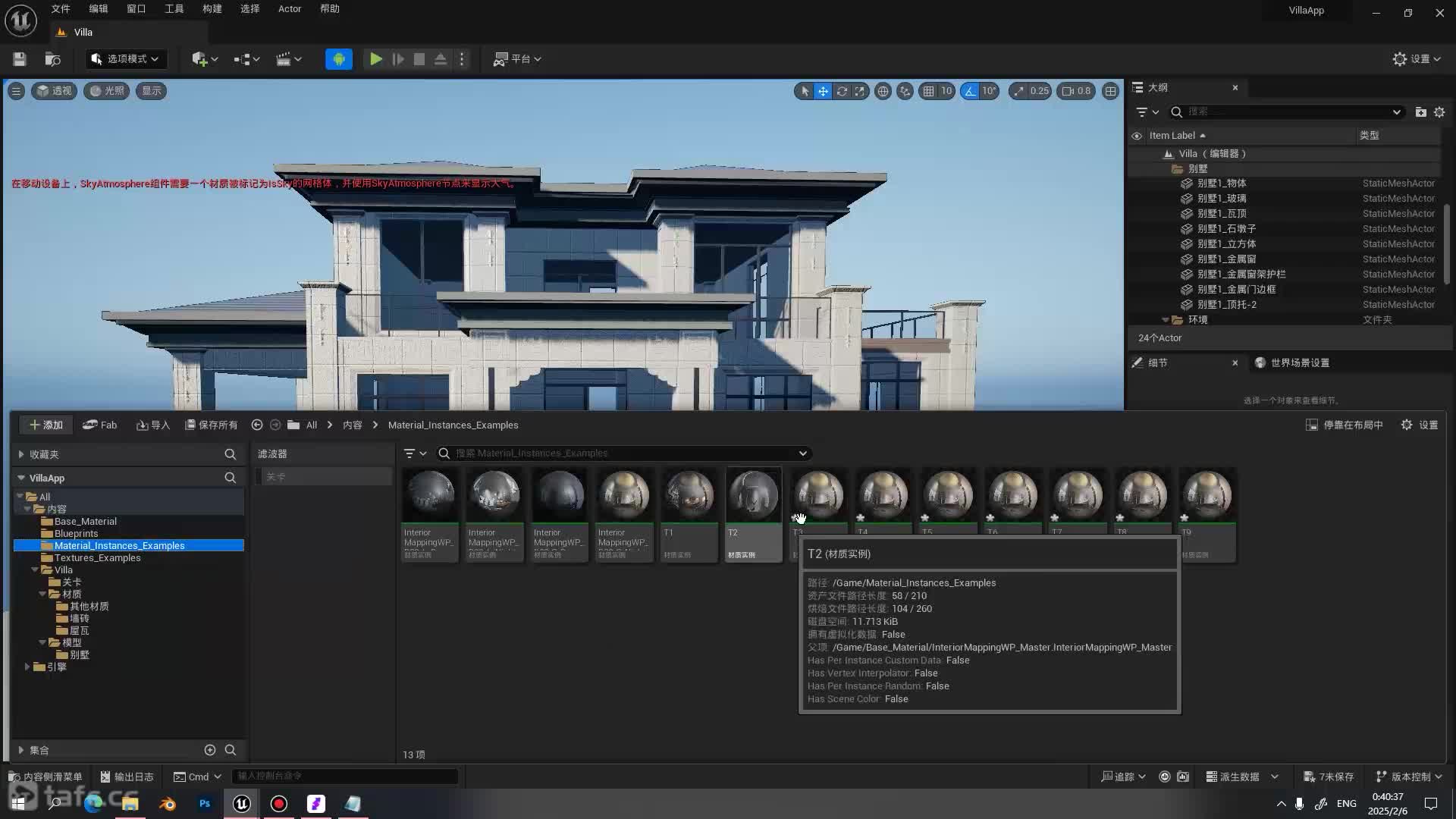Open rotation snap value 10° dropdown
The height and width of the screenshot is (819, 1456).
coord(989,91)
